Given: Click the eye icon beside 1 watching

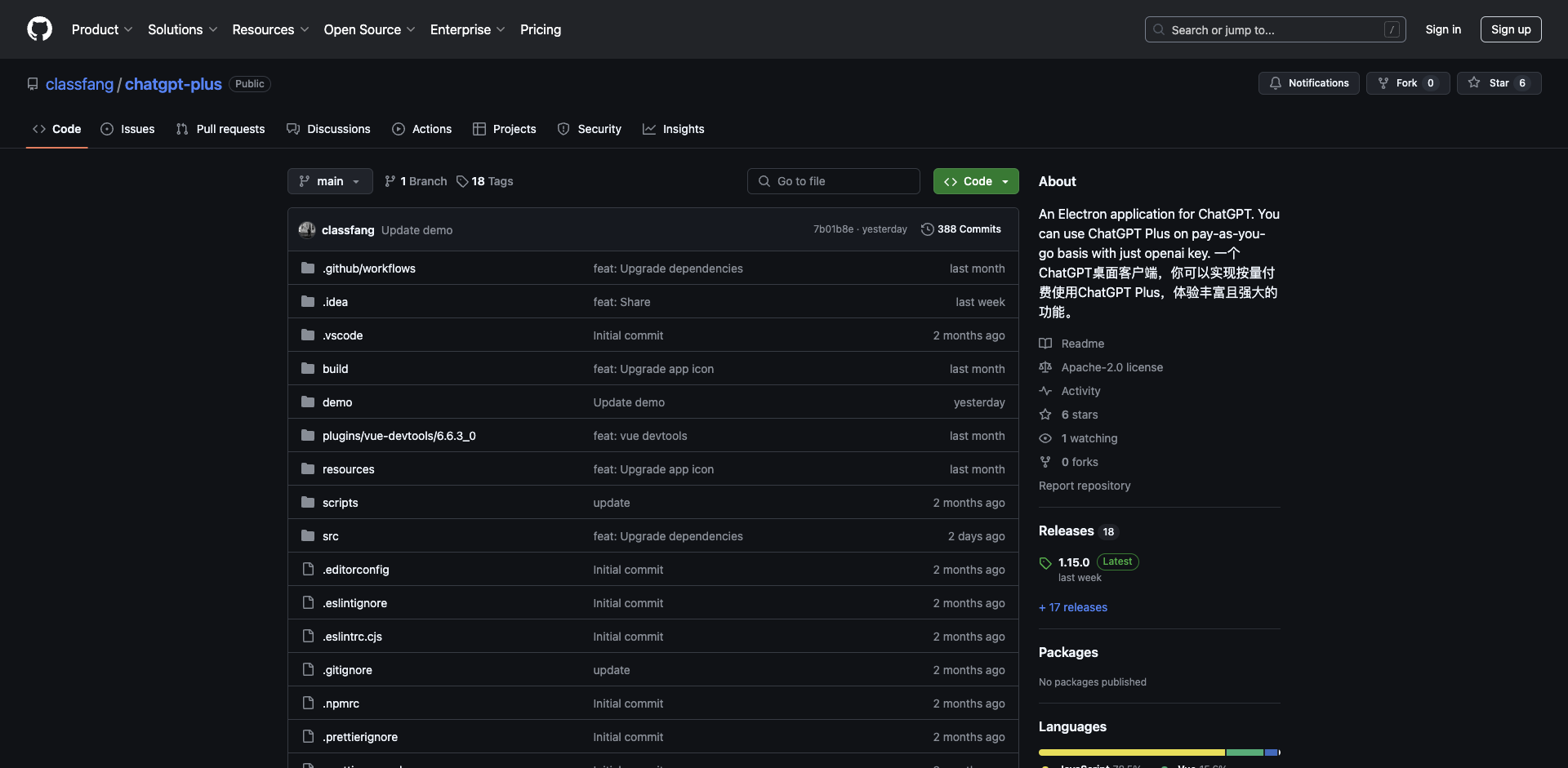Looking at the screenshot, I should 1045,438.
